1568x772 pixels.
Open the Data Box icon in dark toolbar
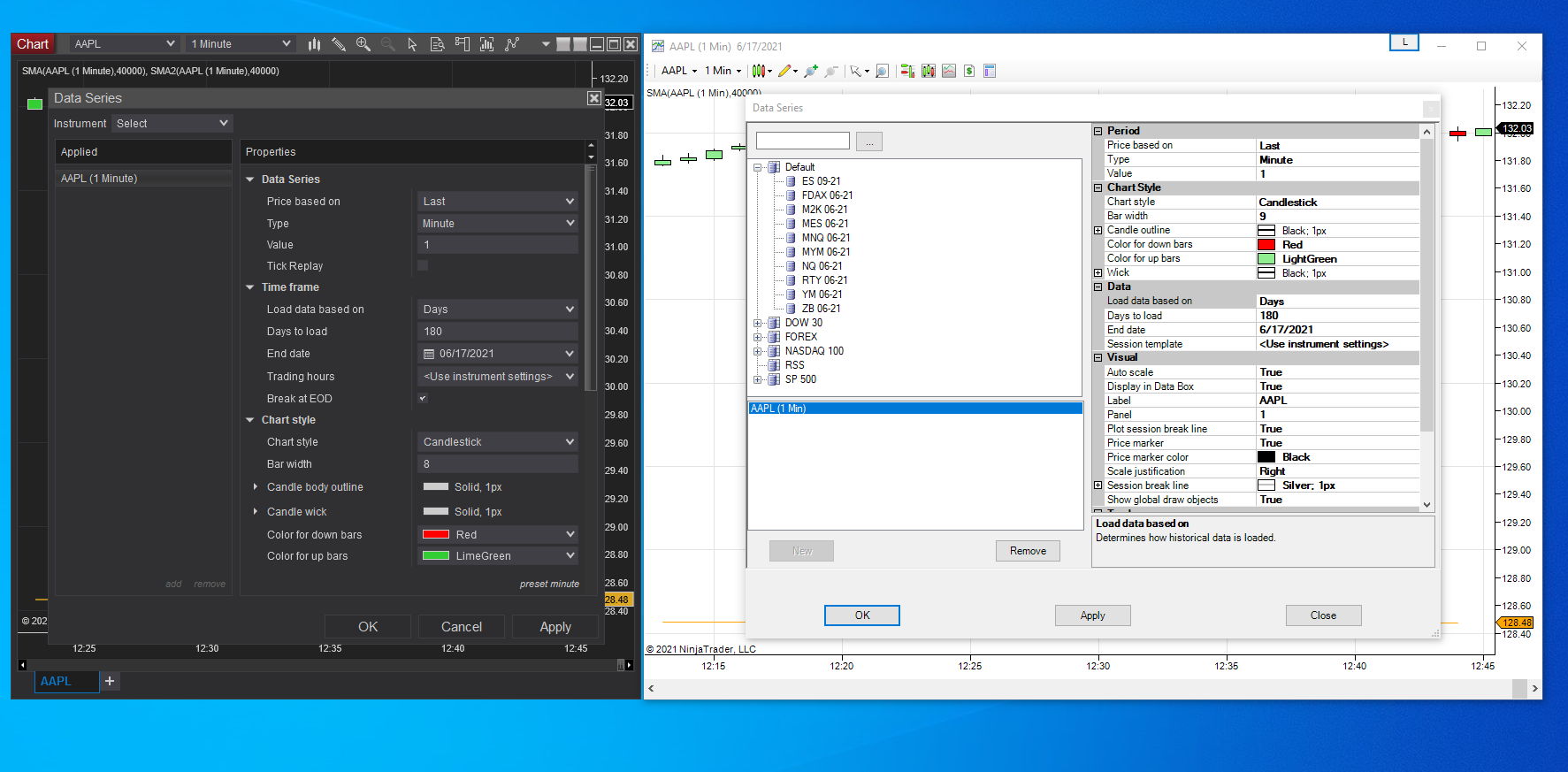coord(437,44)
